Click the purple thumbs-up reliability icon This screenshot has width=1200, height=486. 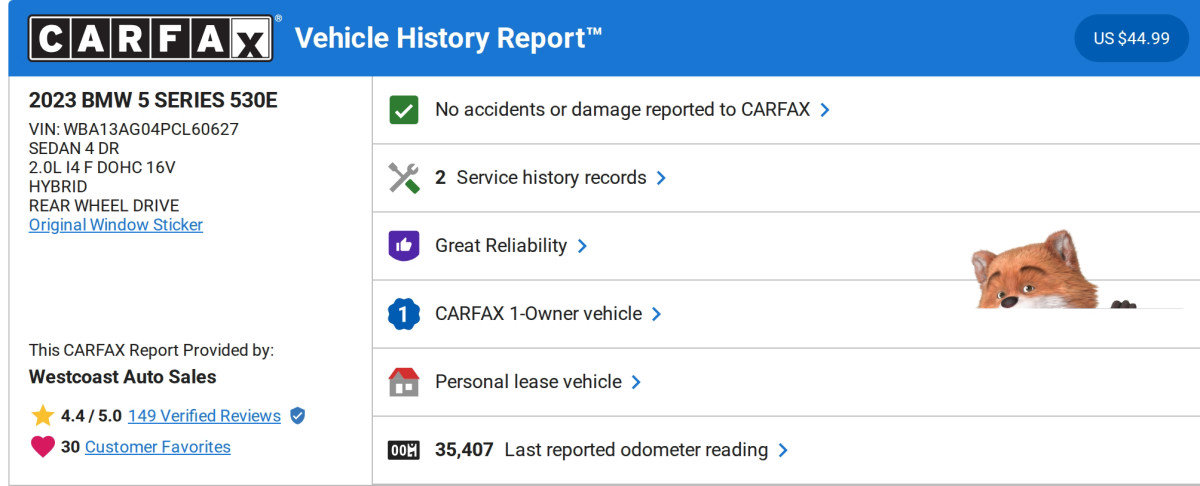point(404,246)
